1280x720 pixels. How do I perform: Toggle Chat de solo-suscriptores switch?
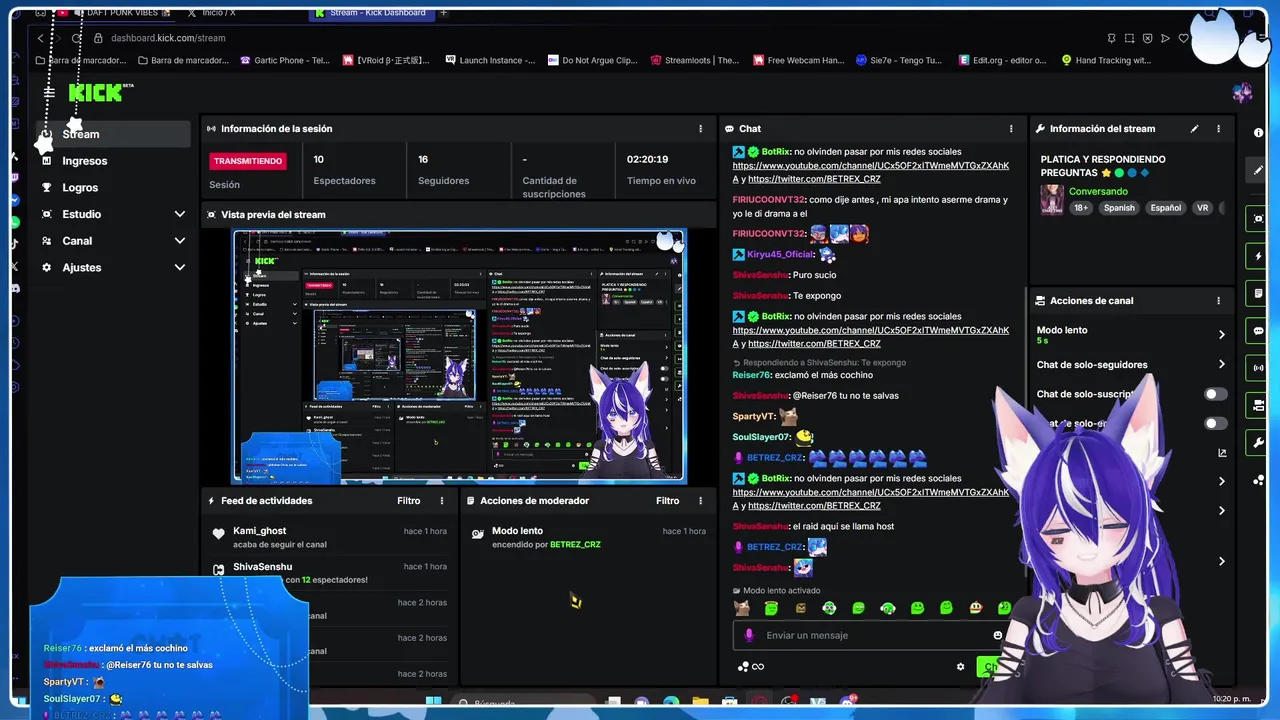click(1215, 394)
